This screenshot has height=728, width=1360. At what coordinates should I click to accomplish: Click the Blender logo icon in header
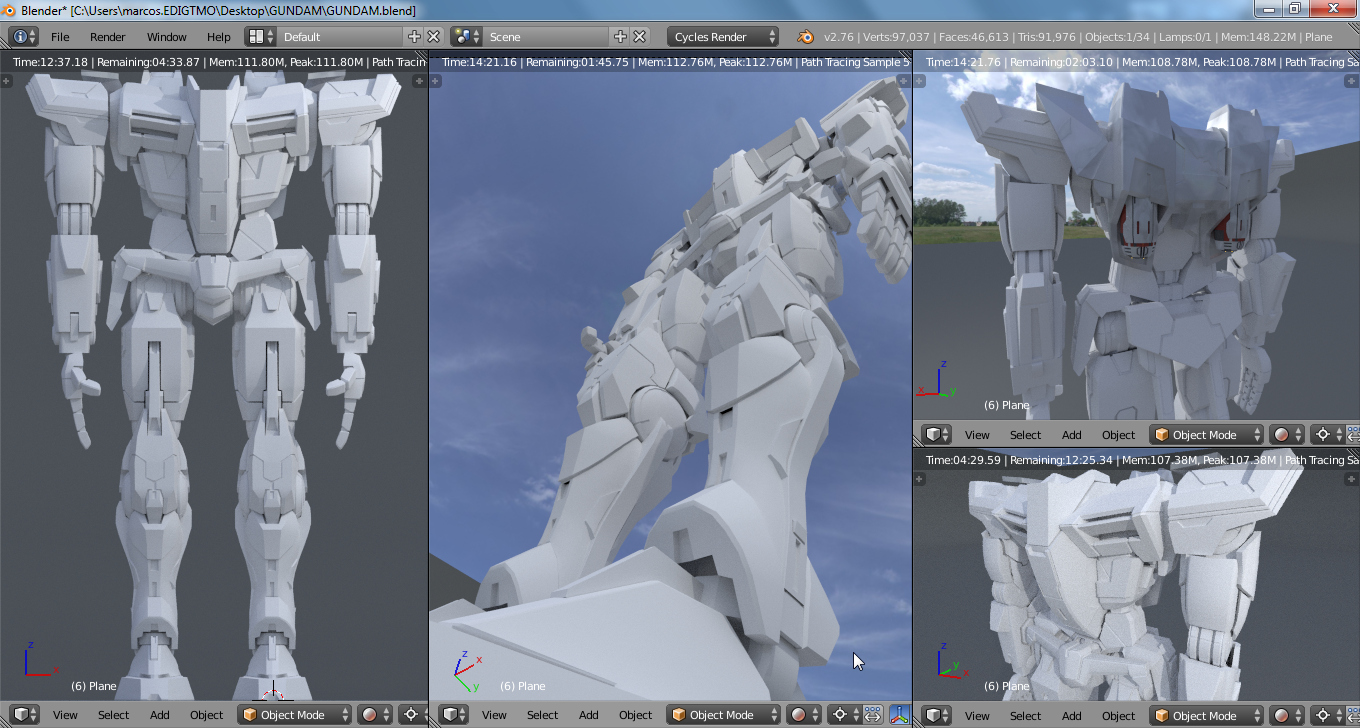804,37
